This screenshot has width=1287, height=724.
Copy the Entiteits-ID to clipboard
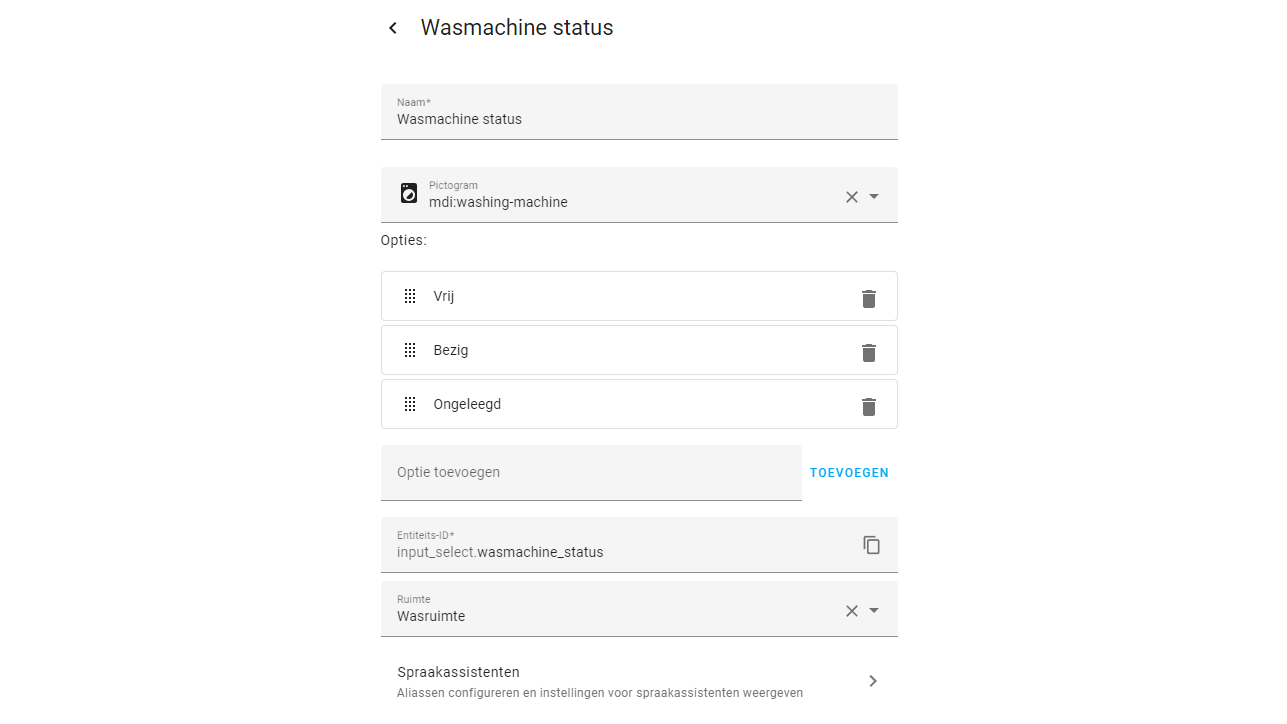point(872,545)
